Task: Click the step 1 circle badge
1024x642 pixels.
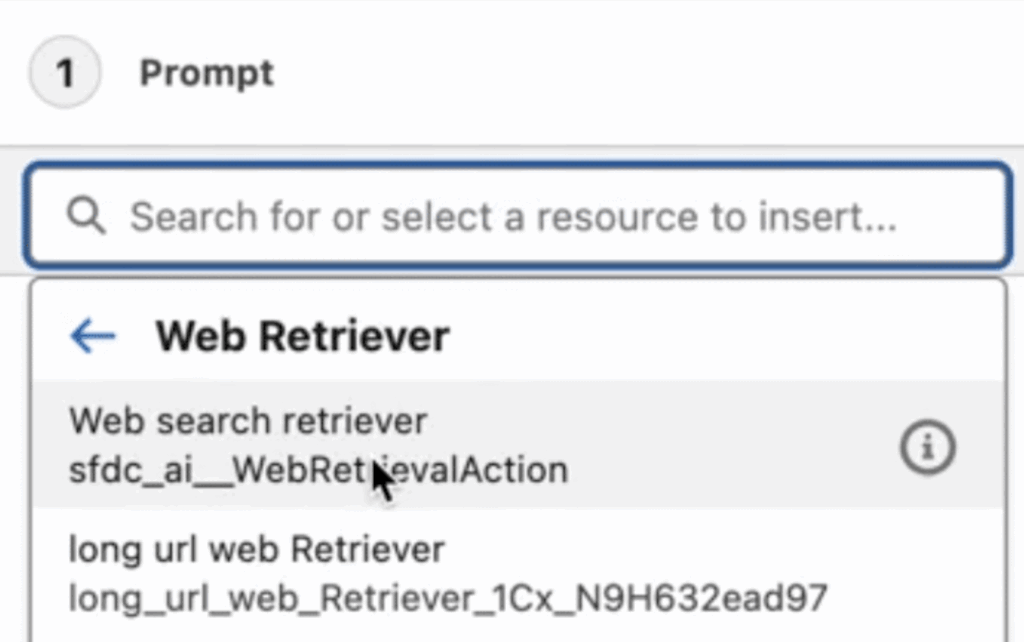Action: pos(65,73)
